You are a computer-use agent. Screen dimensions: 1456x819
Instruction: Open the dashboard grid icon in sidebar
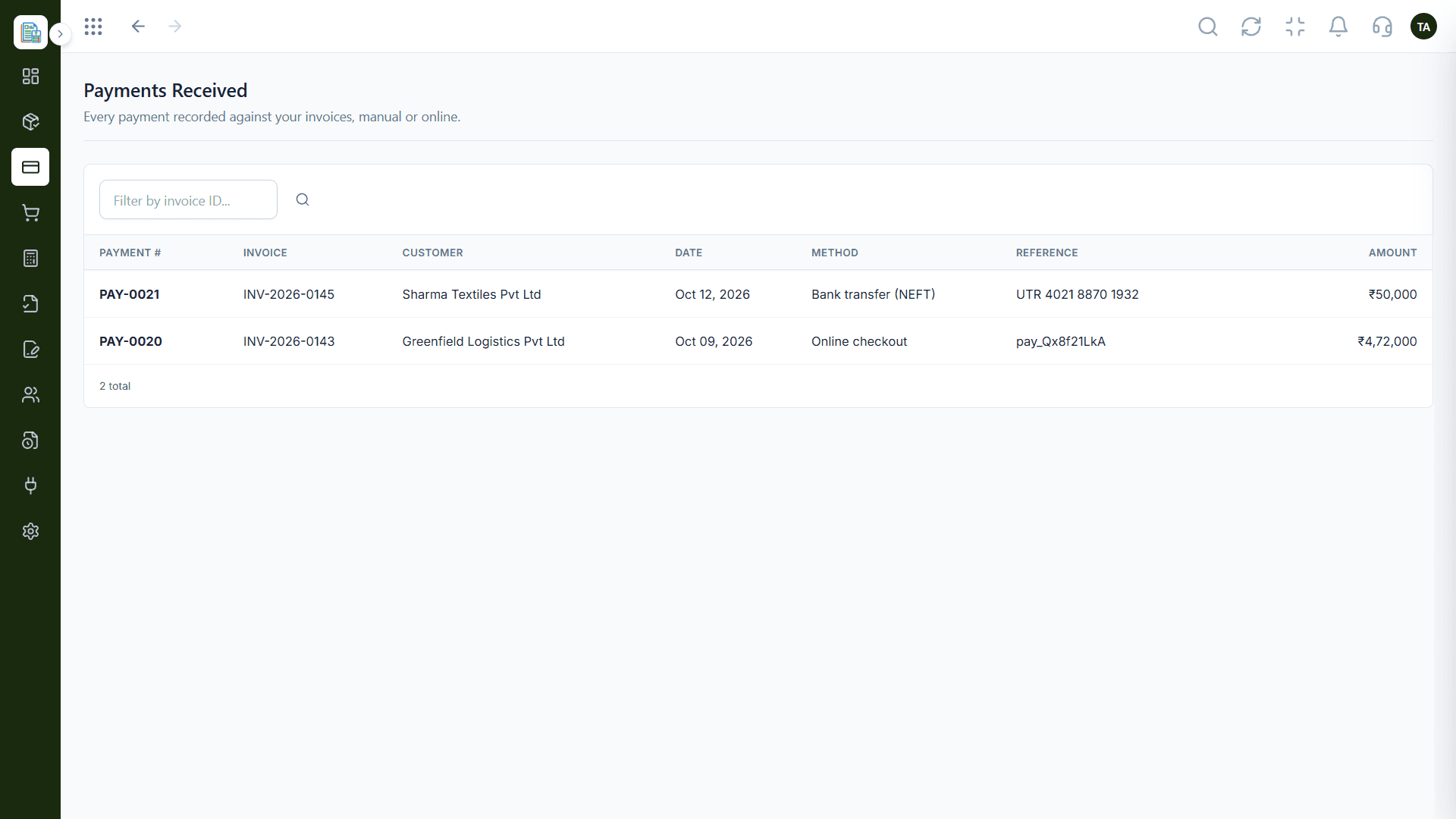[x=30, y=77]
